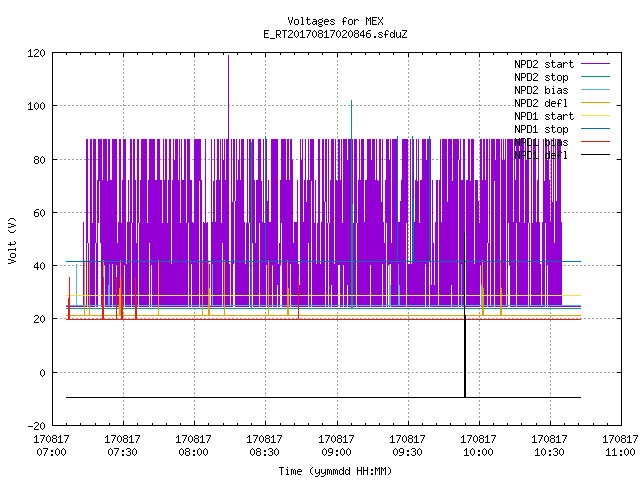Image resolution: width=640 pixels, height=480 pixels.
Task: Click the 'NPD1 stop' legend label
Action: (541, 129)
